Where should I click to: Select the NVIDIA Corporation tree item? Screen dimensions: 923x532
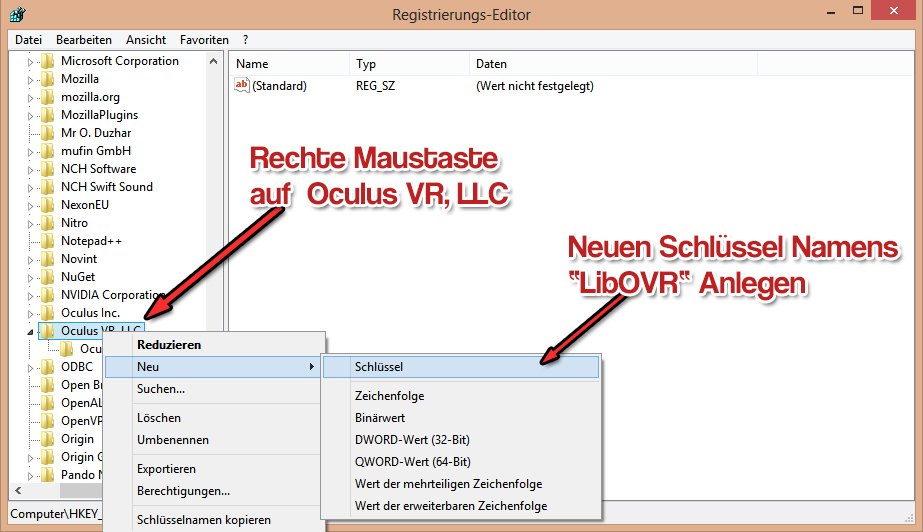coord(112,295)
